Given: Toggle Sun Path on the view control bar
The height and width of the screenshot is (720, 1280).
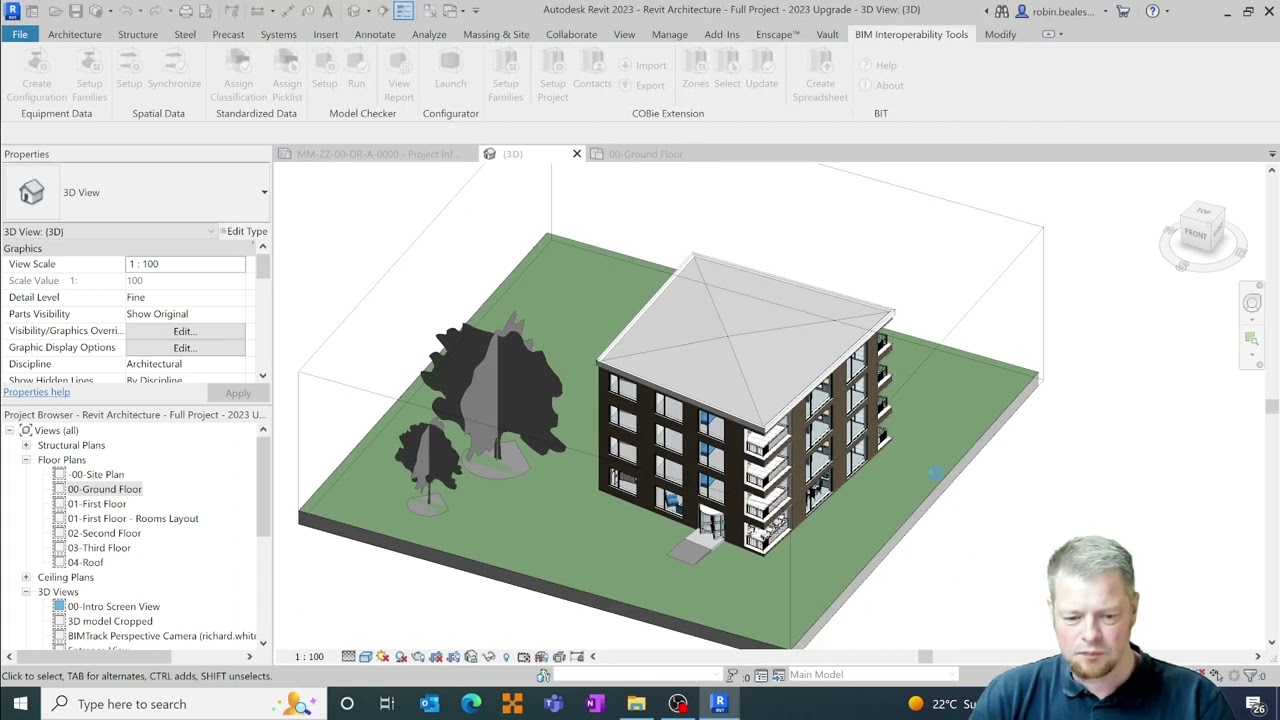Looking at the screenshot, I should coord(383,657).
